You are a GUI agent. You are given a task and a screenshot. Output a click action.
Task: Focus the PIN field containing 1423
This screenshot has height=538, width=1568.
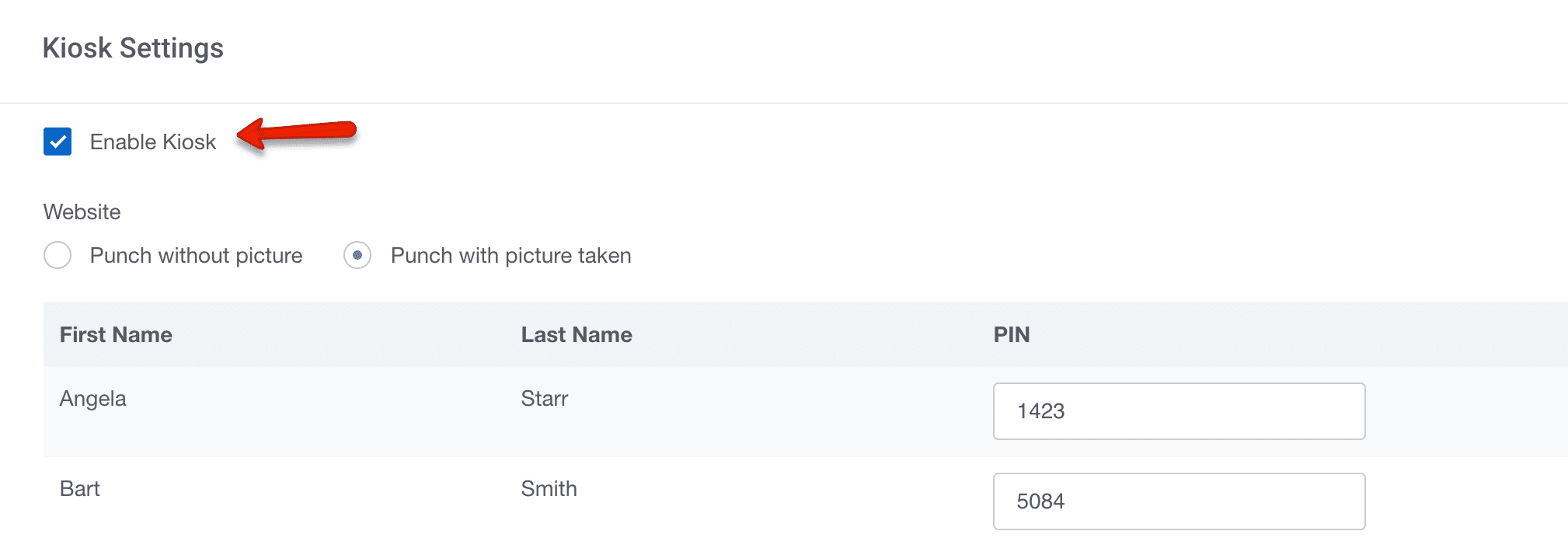(x=1179, y=411)
